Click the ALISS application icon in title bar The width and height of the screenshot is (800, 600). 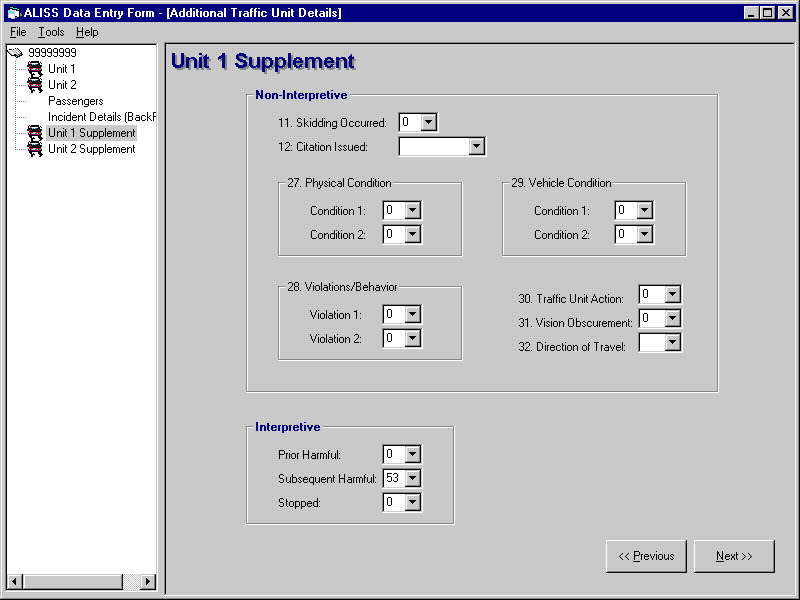pyautogui.click(x=13, y=13)
